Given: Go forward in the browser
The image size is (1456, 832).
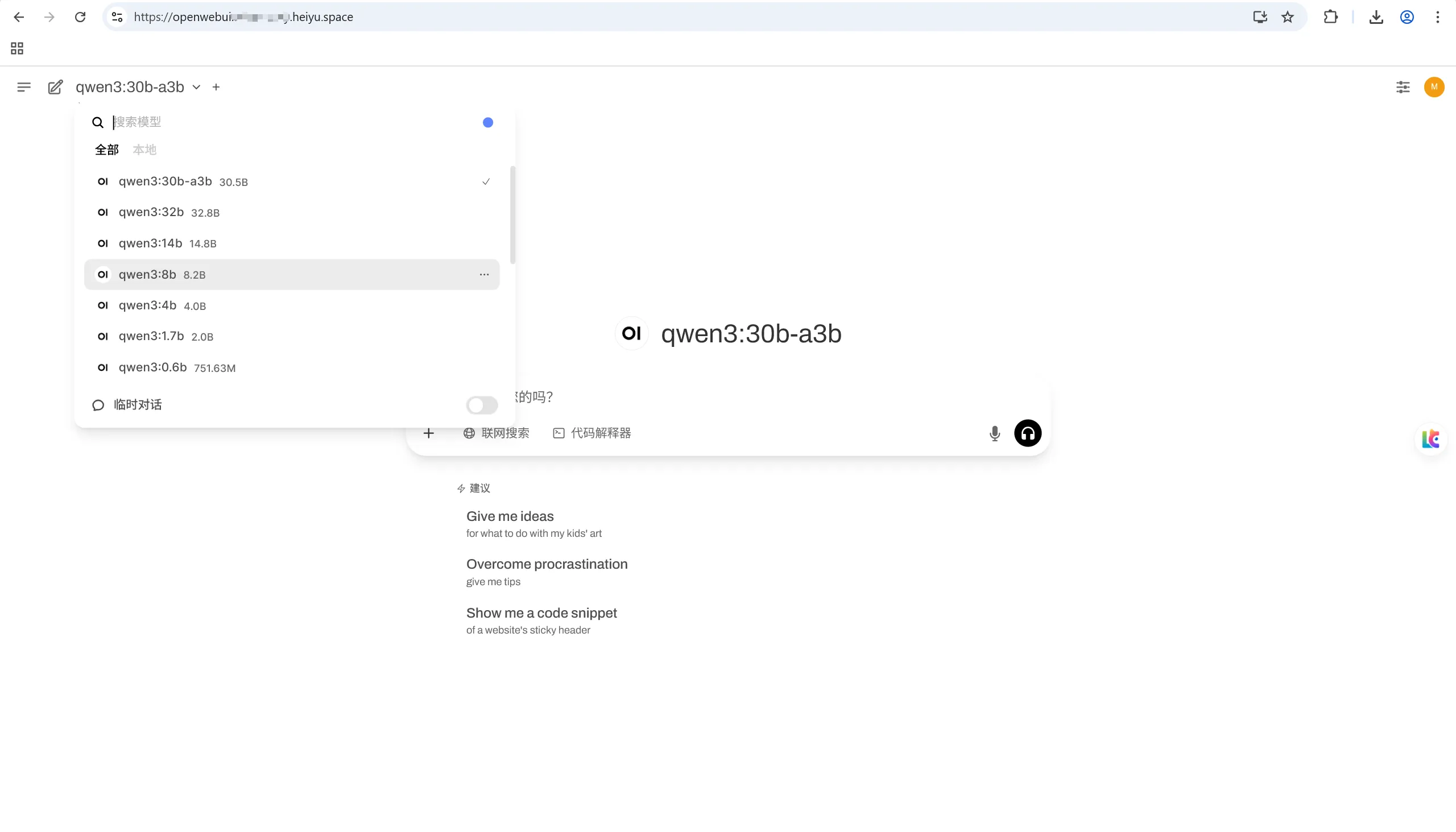Looking at the screenshot, I should pos(49,17).
